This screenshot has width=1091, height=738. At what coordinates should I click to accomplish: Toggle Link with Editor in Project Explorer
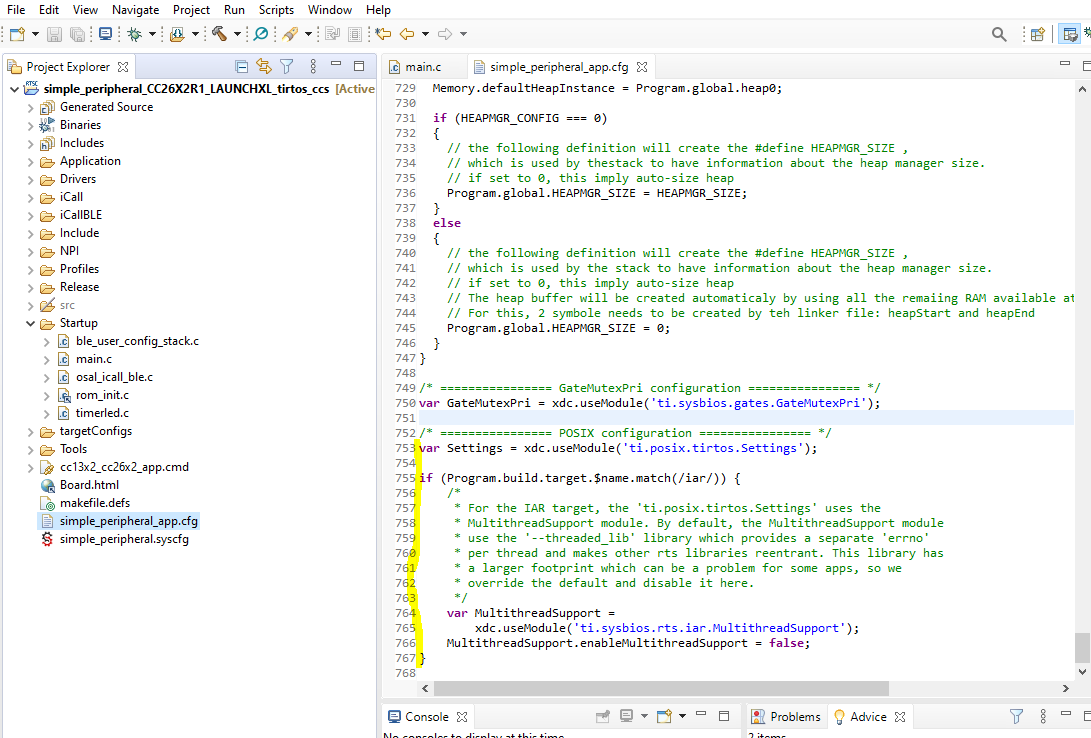click(x=264, y=67)
